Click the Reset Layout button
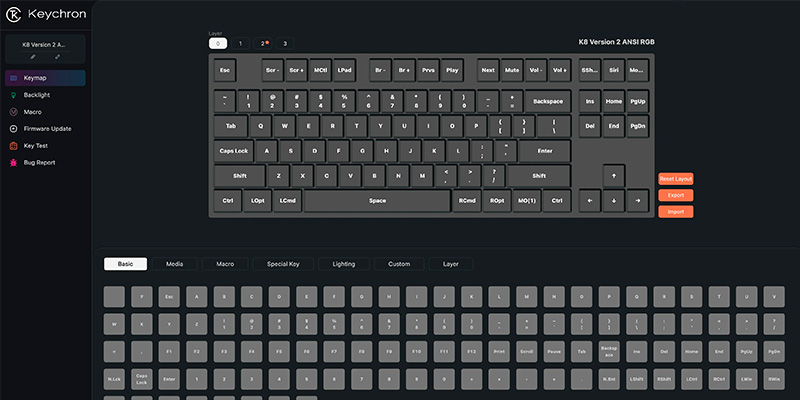Screen dimensions: 800x400 (x=676, y=179)
